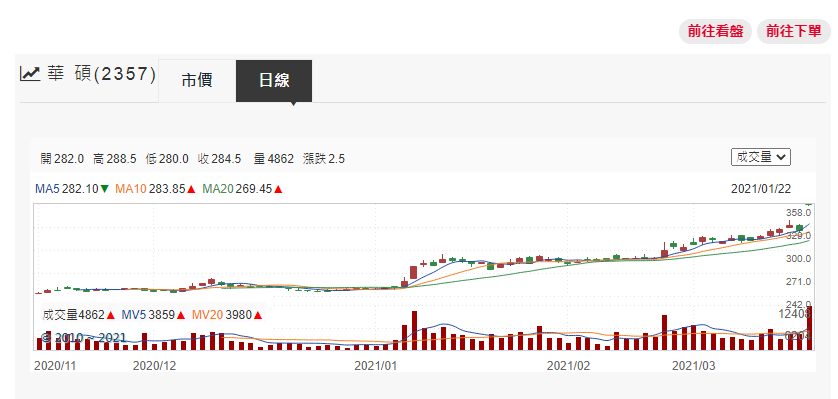Click the high price 高 288.5
The image size is (838, 399).
click(114, 159)
